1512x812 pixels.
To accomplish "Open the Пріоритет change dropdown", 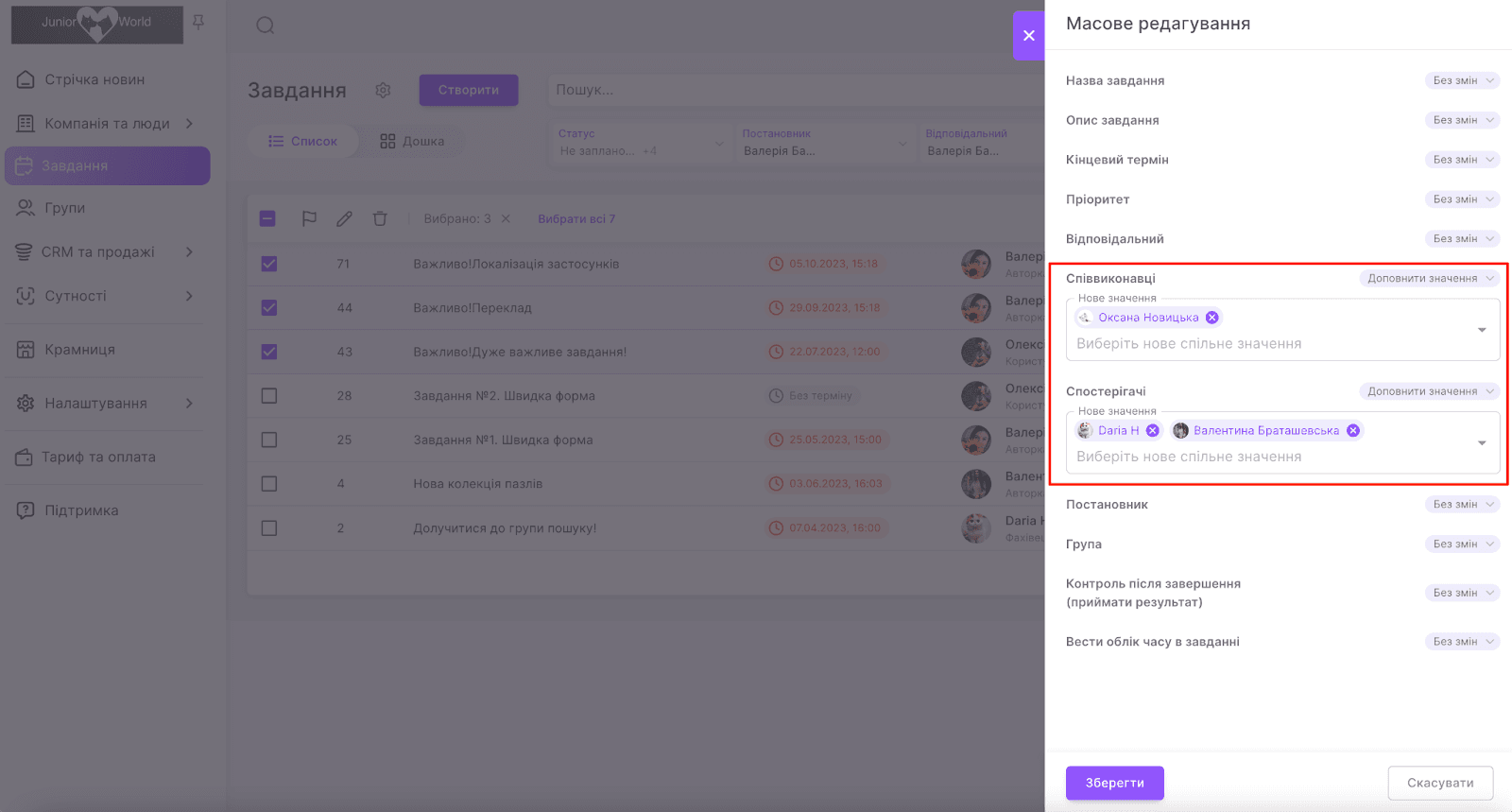I will pos(1462,199).
